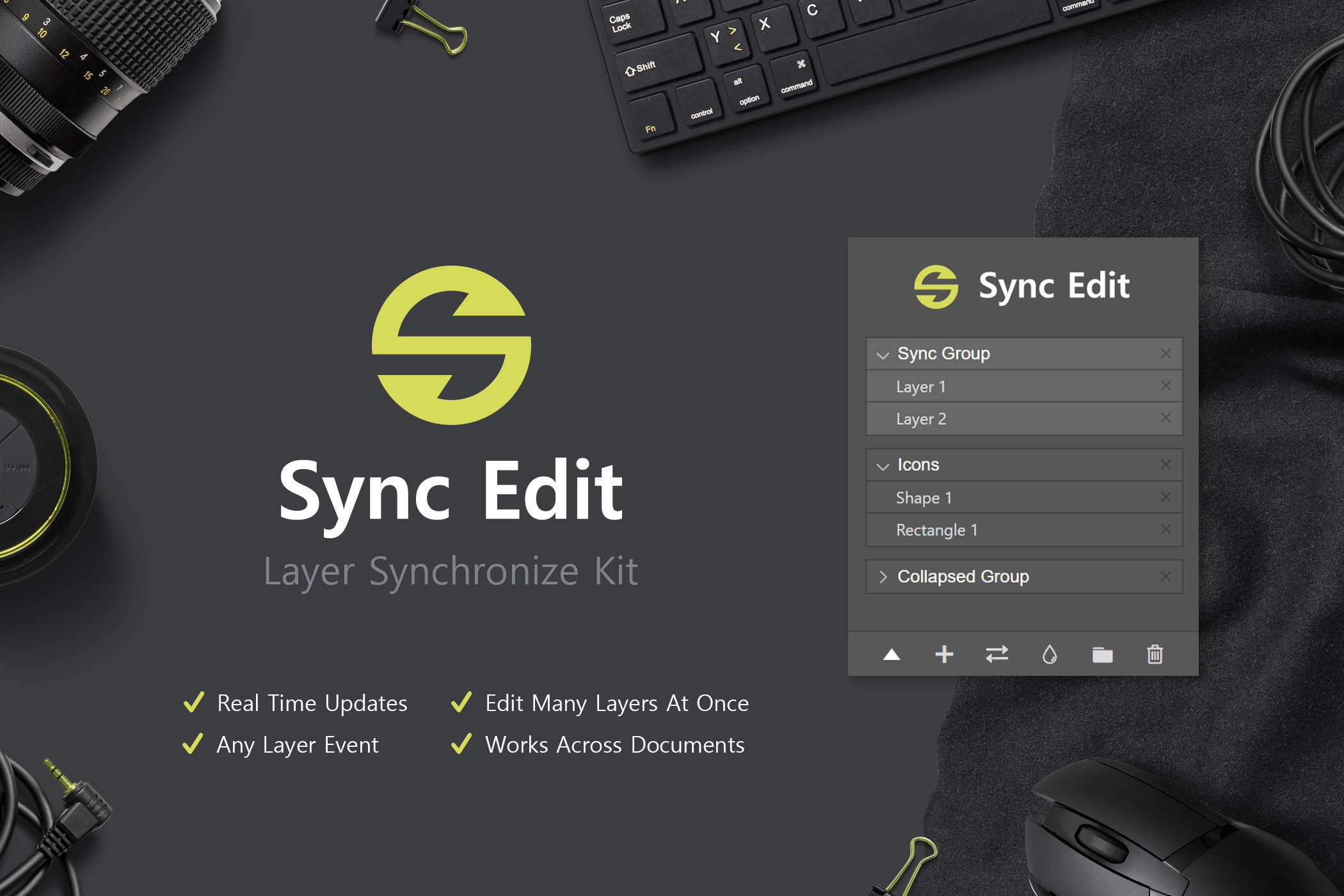Click the triangle icon in bottom toolbar
Viewport: 1344px width, 896px height.
[892, 654]
